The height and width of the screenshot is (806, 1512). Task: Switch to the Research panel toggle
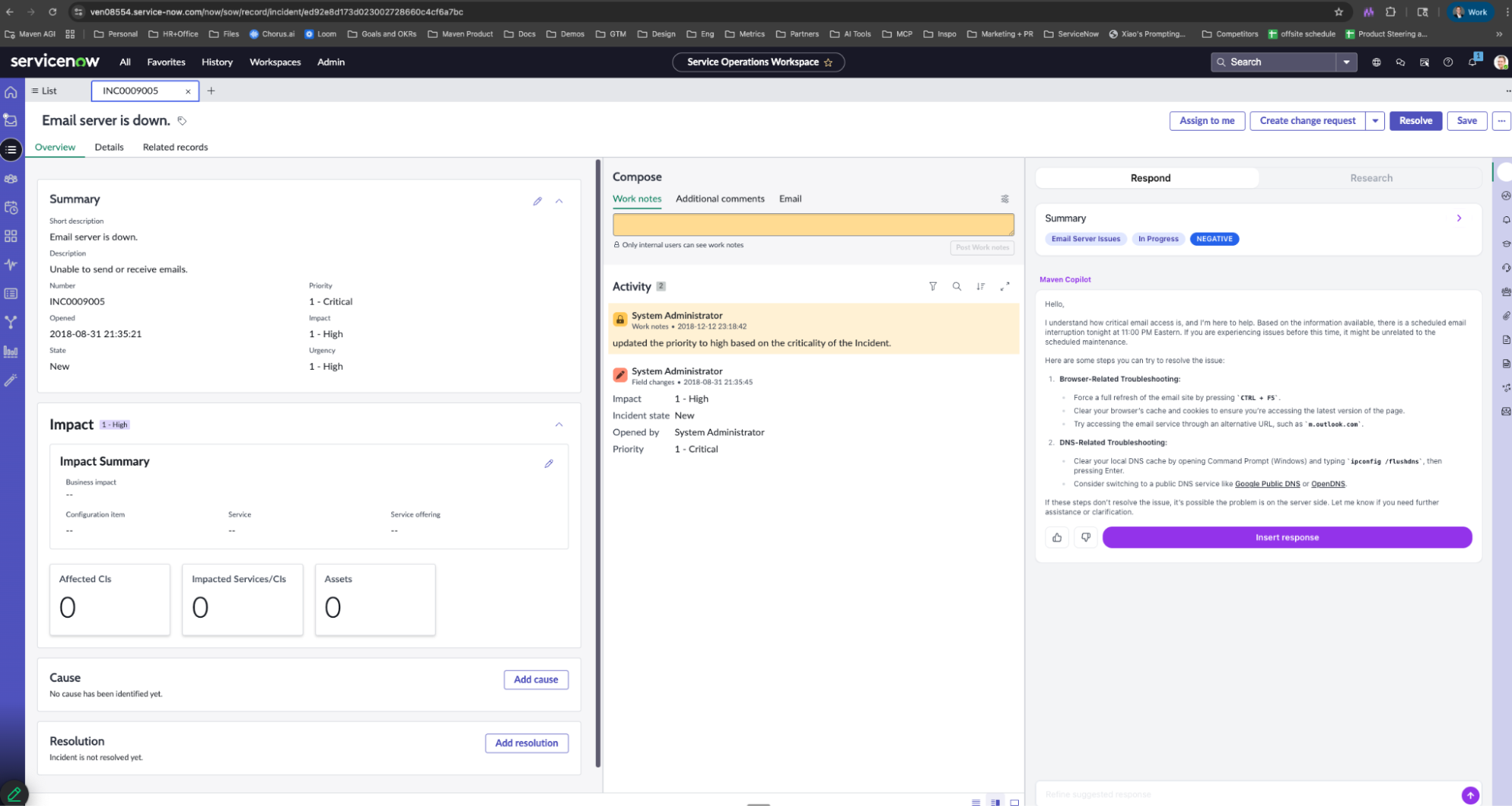tap(1371, 178)
